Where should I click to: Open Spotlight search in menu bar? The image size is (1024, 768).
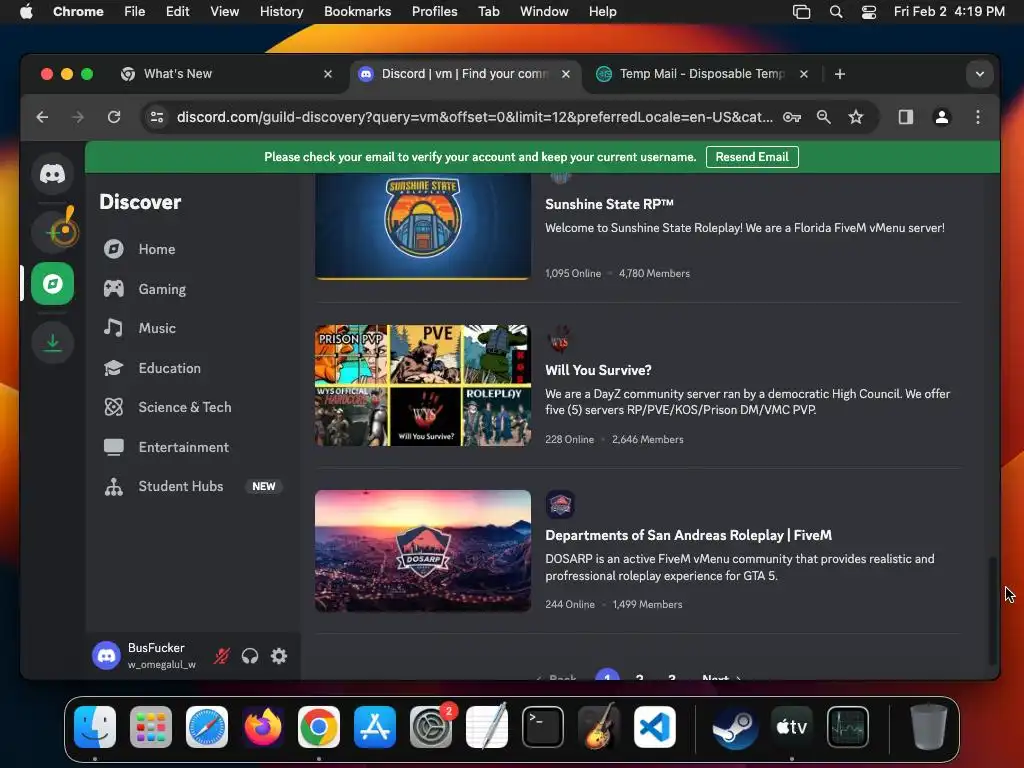point(835,12)
